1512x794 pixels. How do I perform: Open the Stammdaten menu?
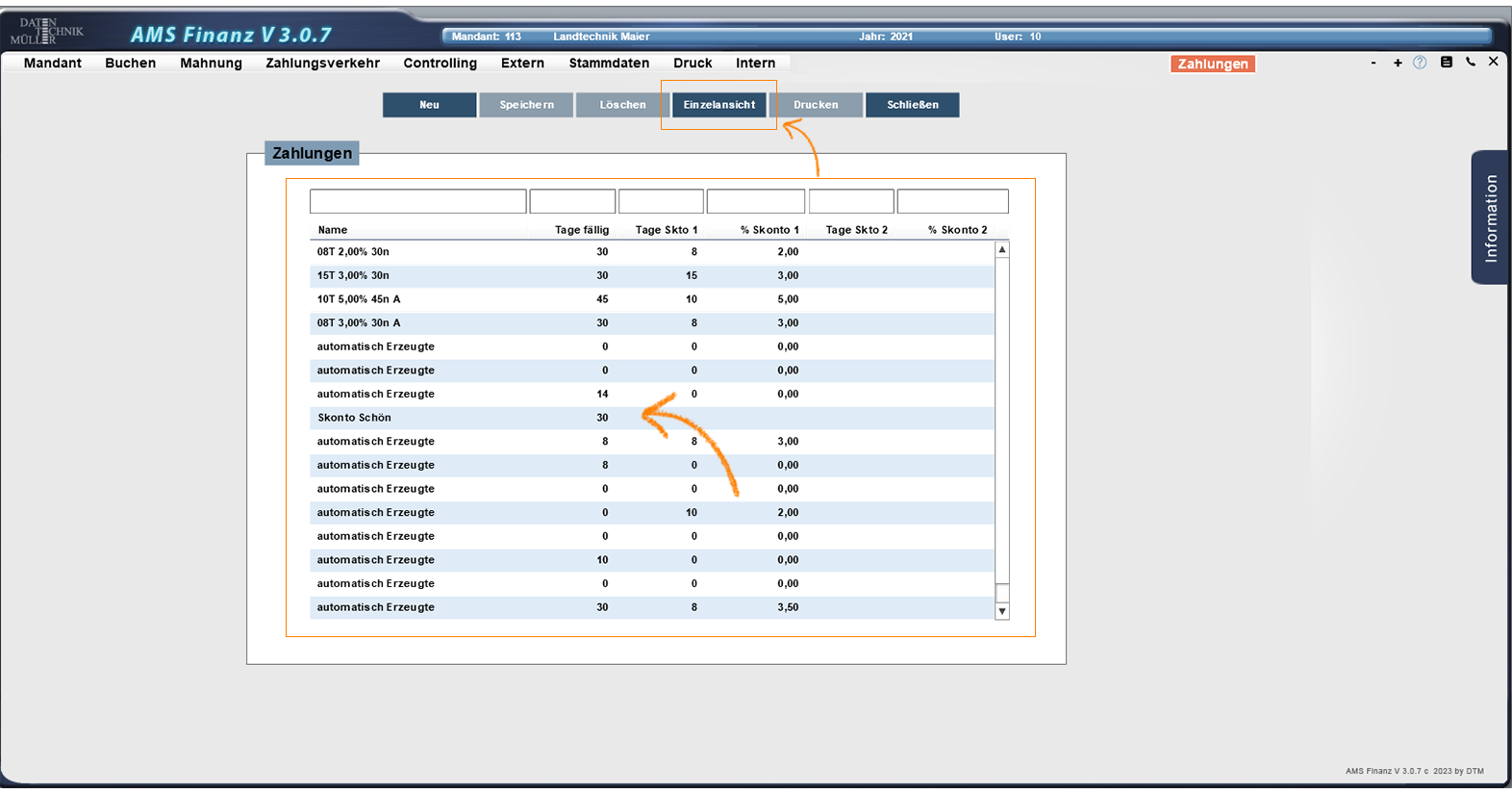pos(609,64)
